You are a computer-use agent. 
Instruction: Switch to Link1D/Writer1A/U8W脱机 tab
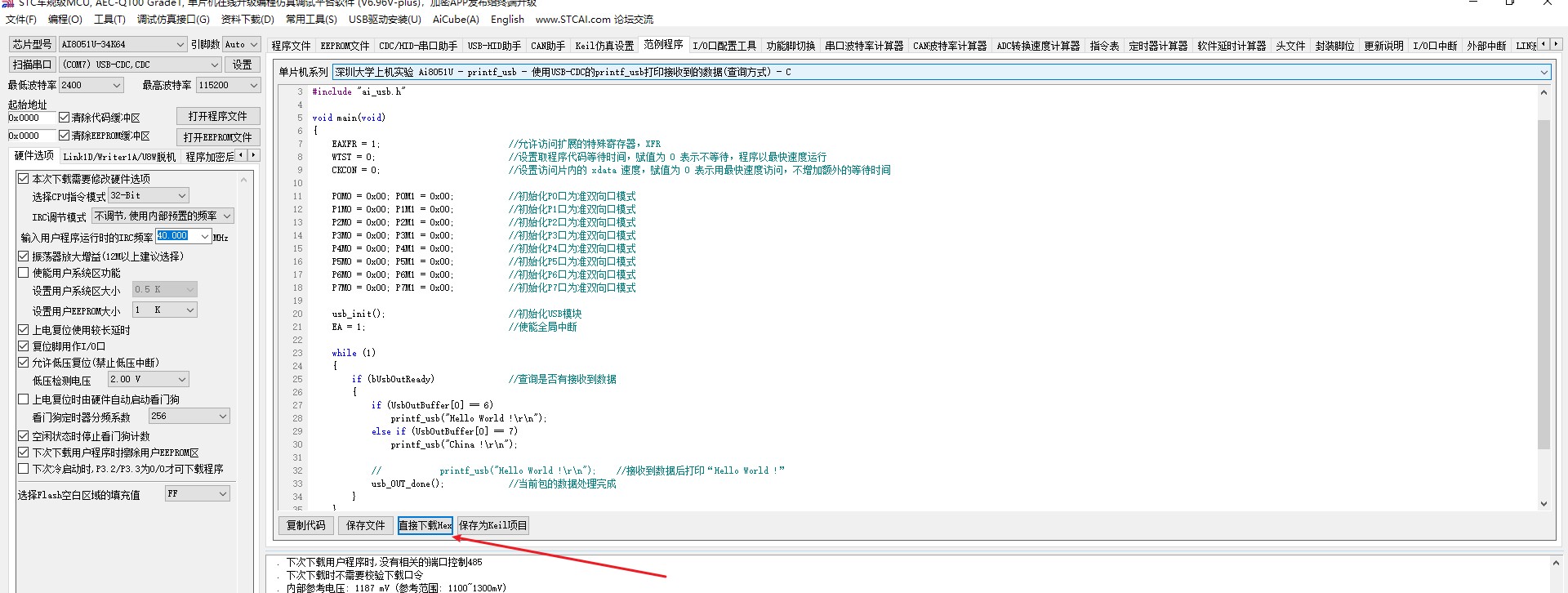[119, 156]
